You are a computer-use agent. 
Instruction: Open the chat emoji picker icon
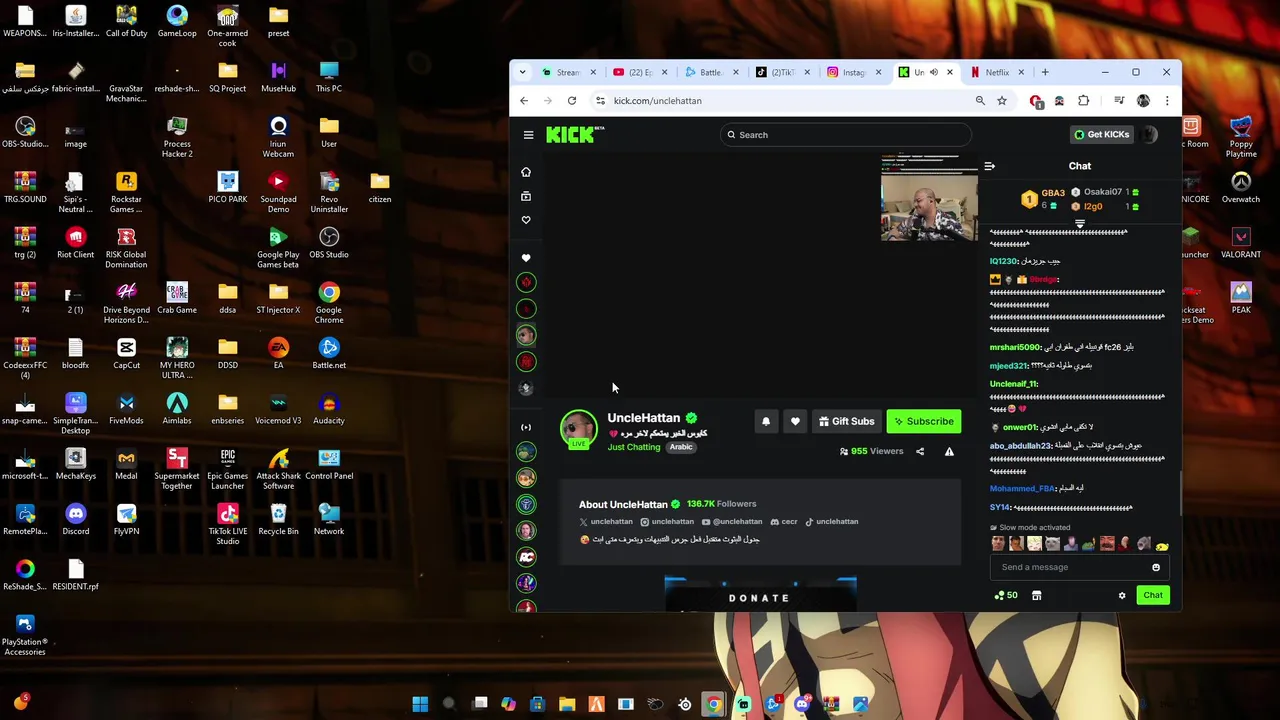coord(1156,568)
